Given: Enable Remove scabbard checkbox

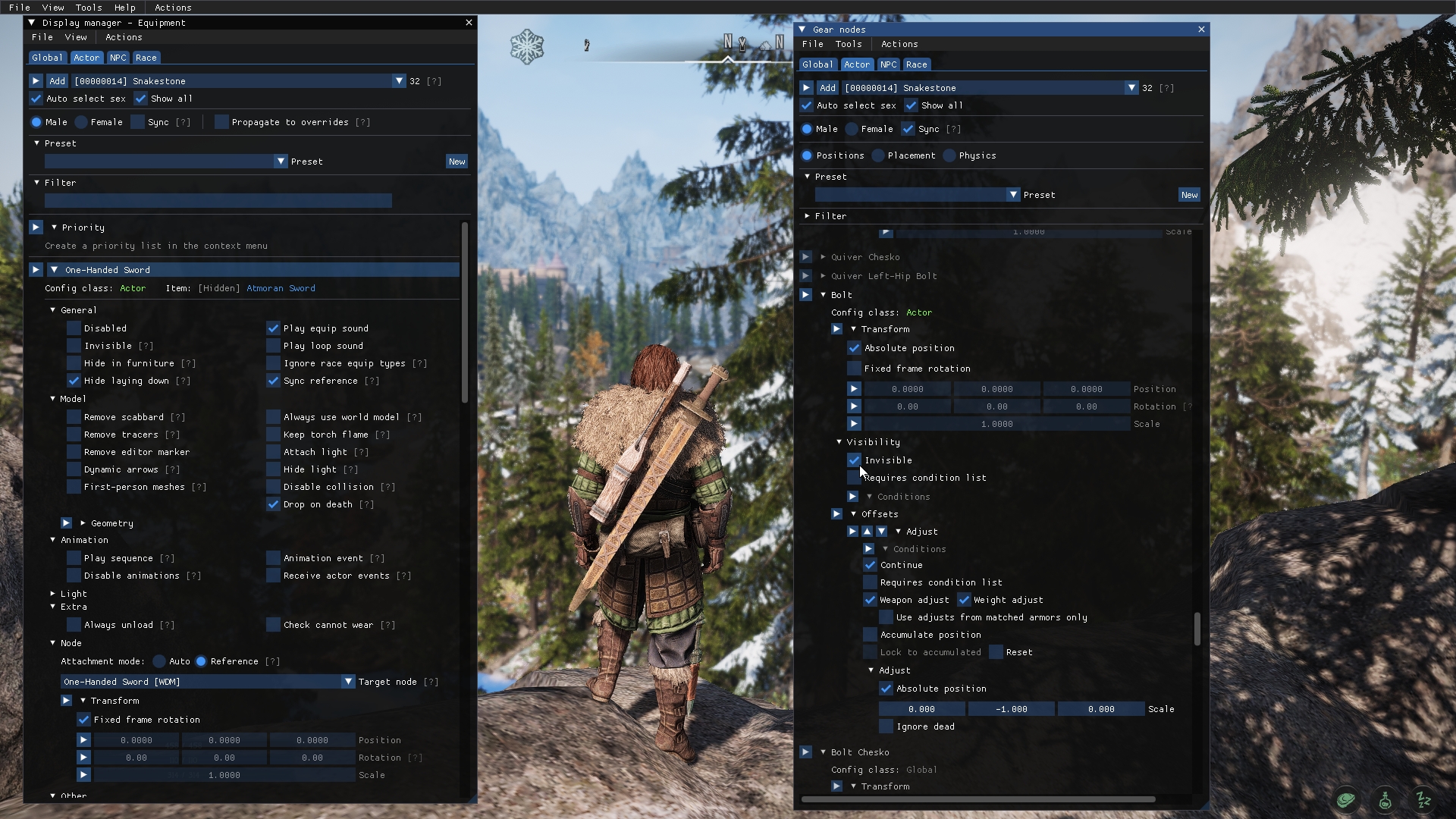Looking at the screenshot, I should tap(74, 417).
